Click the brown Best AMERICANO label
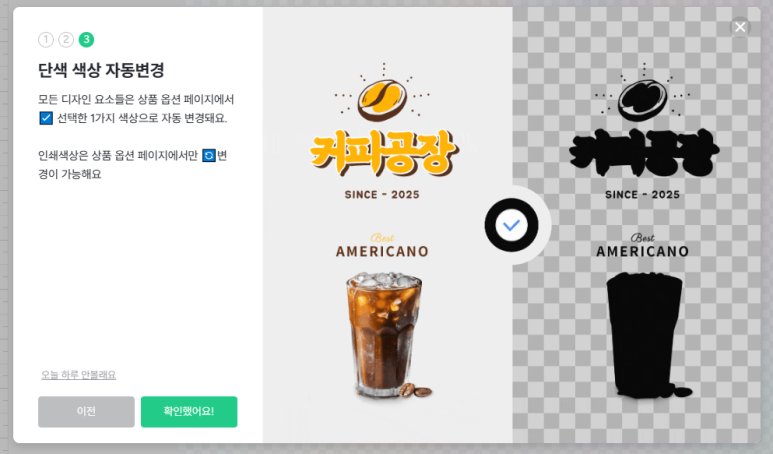 [382, 246]
